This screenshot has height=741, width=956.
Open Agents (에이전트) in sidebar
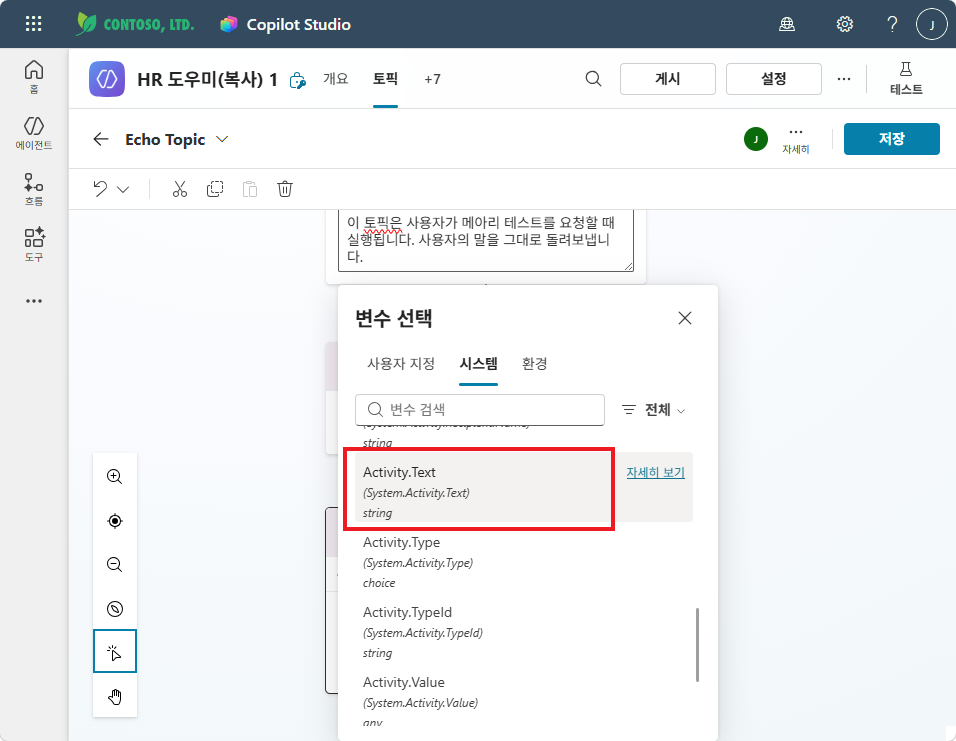[x=34, y=132]
